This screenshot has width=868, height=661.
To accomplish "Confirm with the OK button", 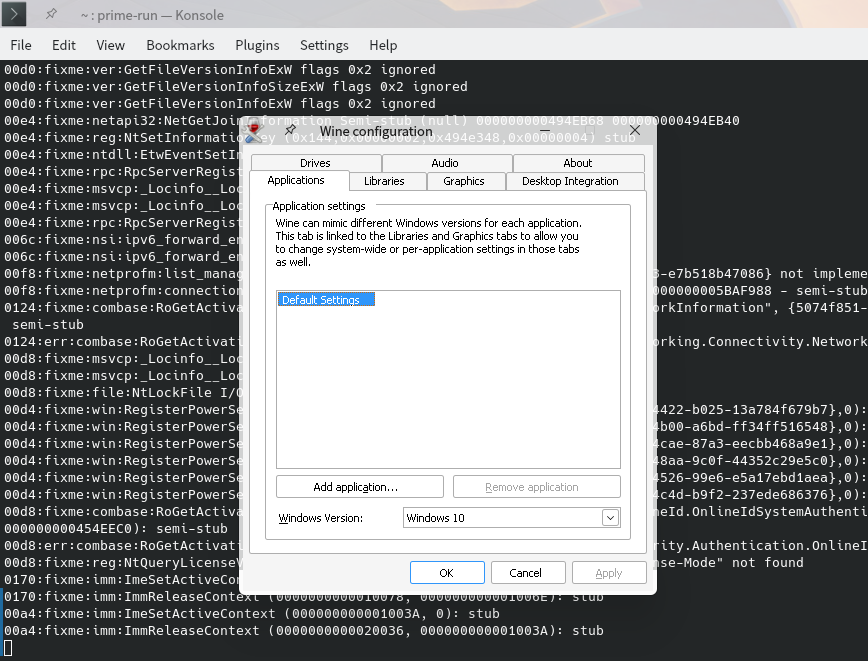I will pyautogui.click(x=447, y=572).
